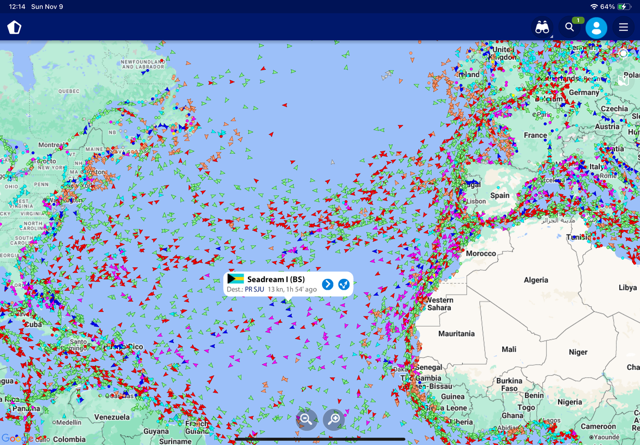This screenshot has width=640, height=445.
Task: Tap the Wi-Fi status icon
Action: point(594,6)
